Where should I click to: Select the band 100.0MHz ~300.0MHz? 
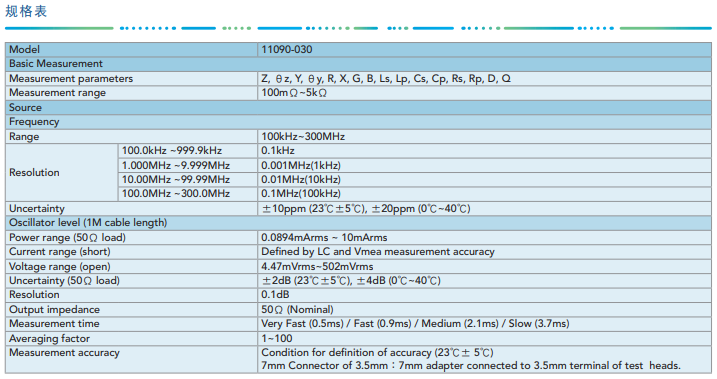(x=176, y=194)
